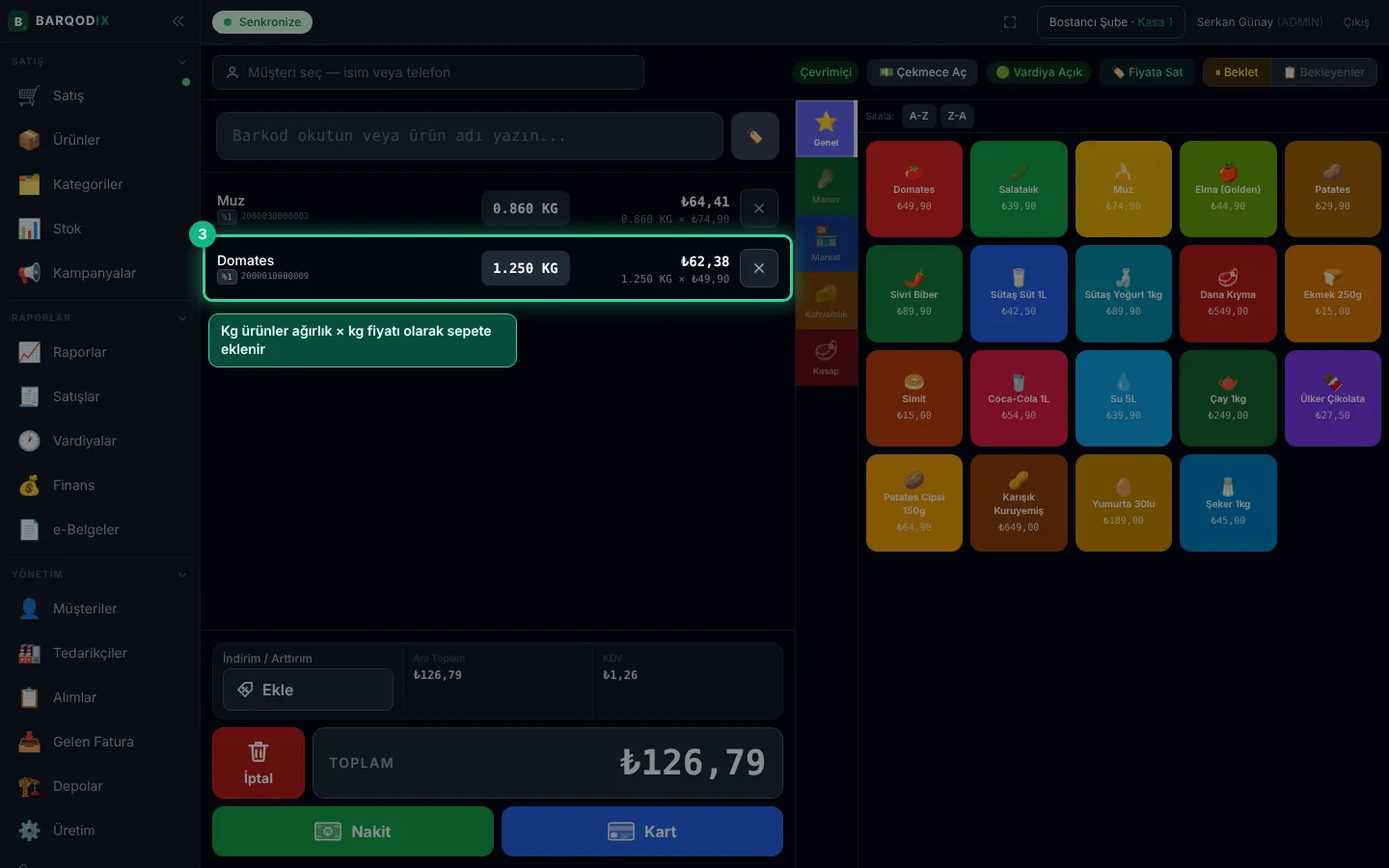Click the price tag icon beside barcode field
The width and height of the screenshot is (1389, 868).
pos(755,136)
